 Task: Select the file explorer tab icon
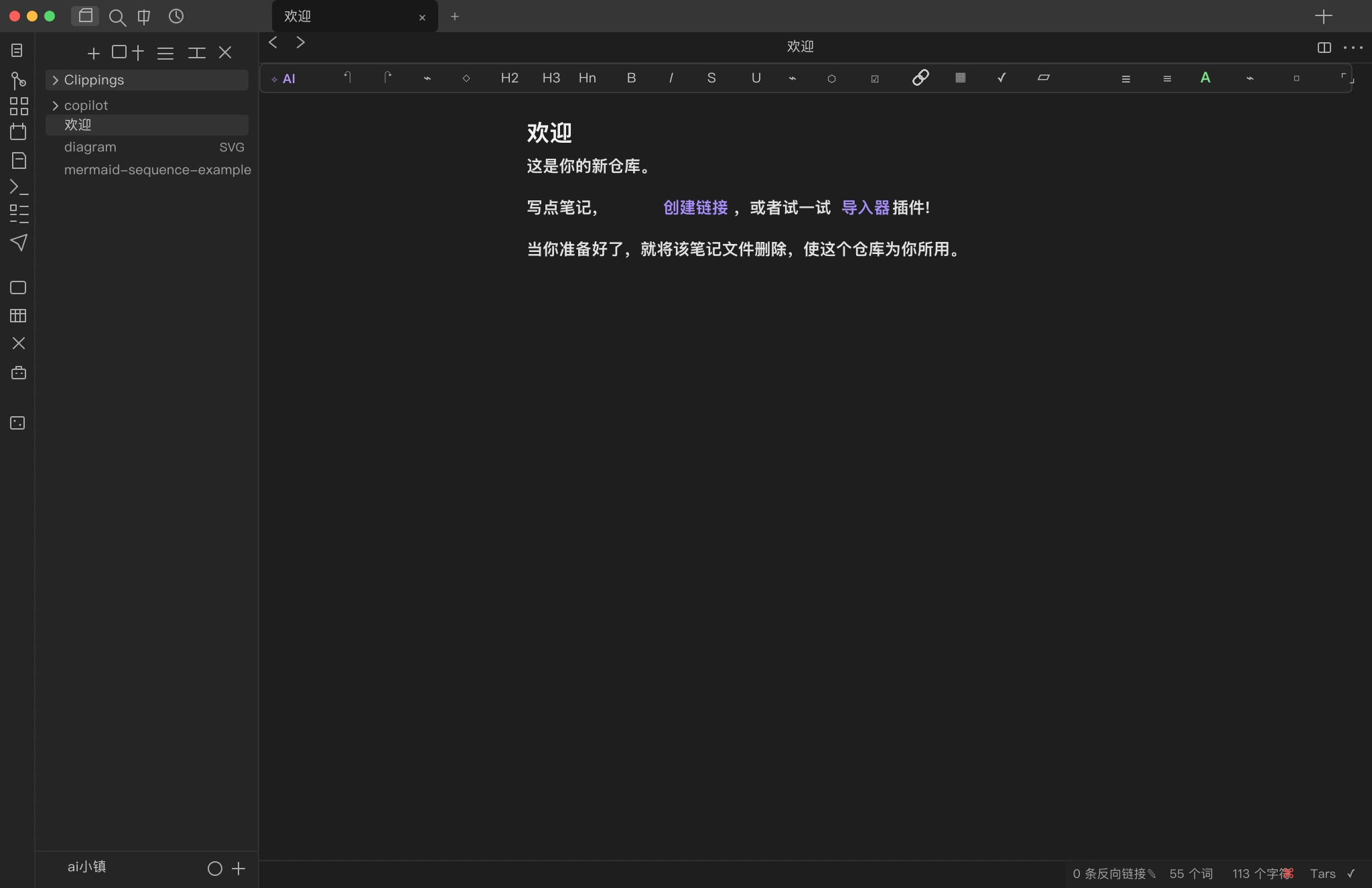pyautogui.click(x=85, y=16)
